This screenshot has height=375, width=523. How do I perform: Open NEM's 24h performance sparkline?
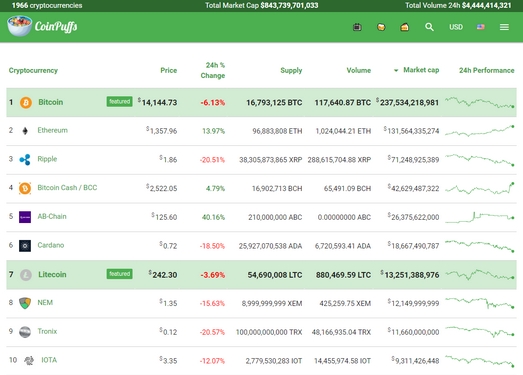[480, 303]
